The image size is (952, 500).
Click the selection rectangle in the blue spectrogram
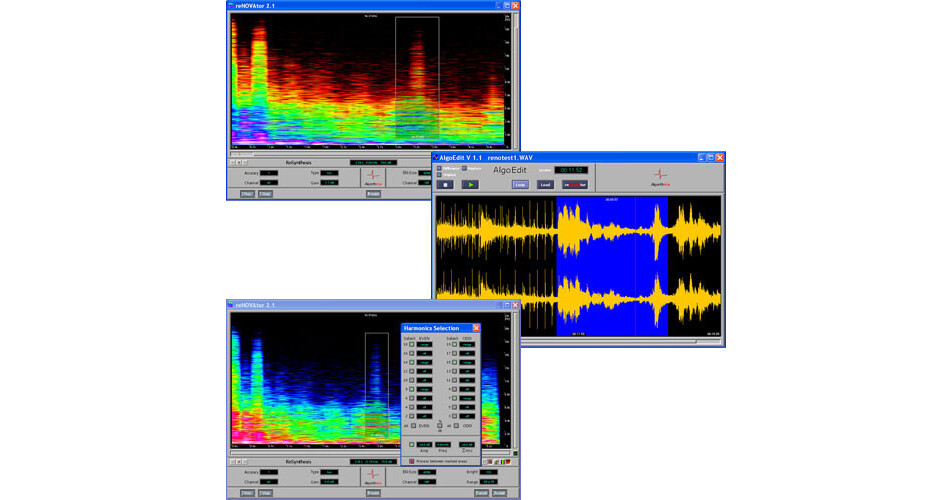(x=376, y=385)
